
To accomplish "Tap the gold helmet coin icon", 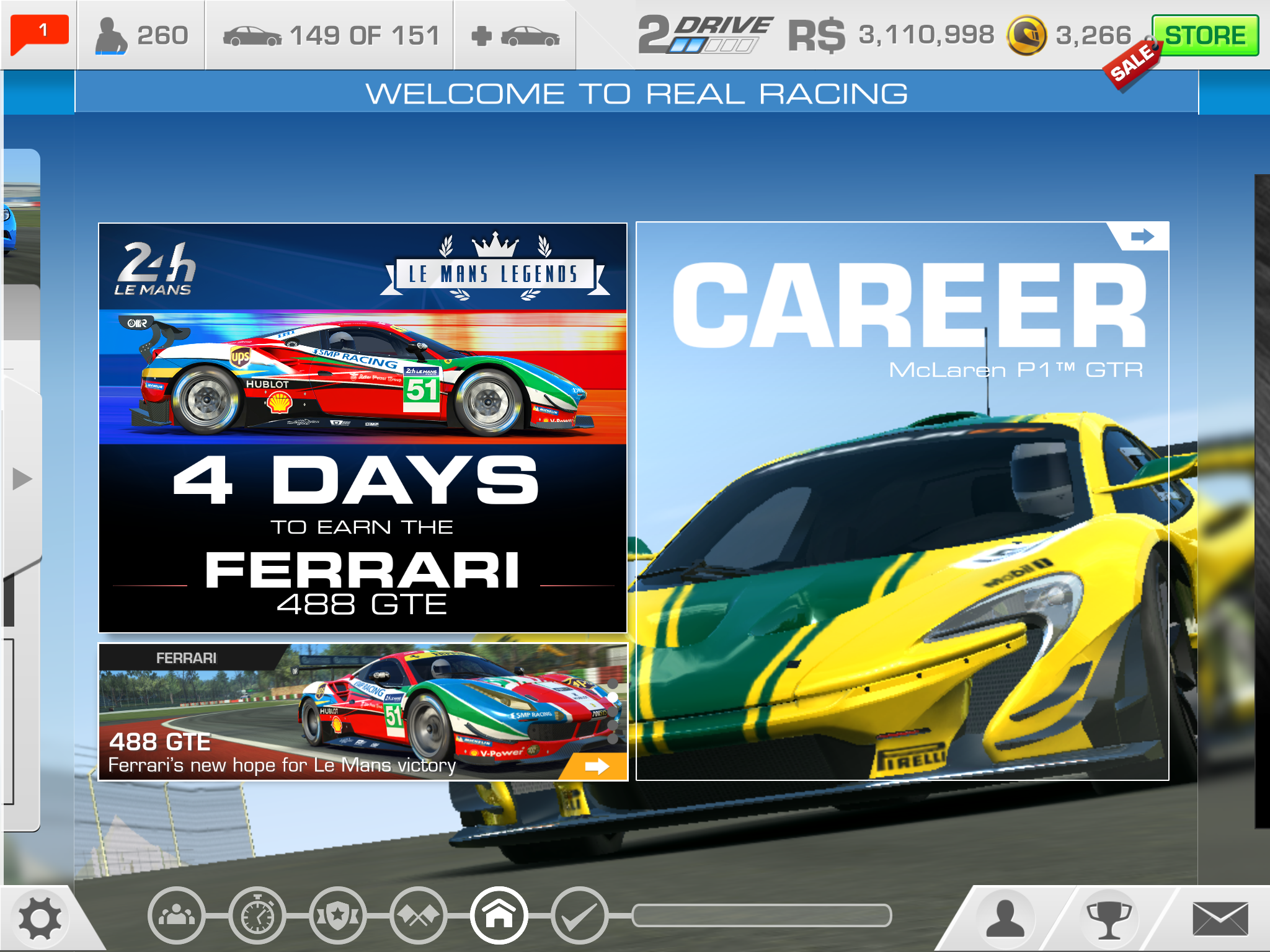I will (1026, 35).
